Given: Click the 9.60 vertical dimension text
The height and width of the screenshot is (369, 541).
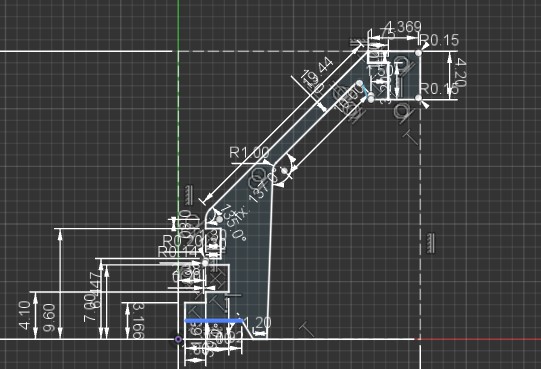Looking at the screenshot, I should [x=49, y=318].
